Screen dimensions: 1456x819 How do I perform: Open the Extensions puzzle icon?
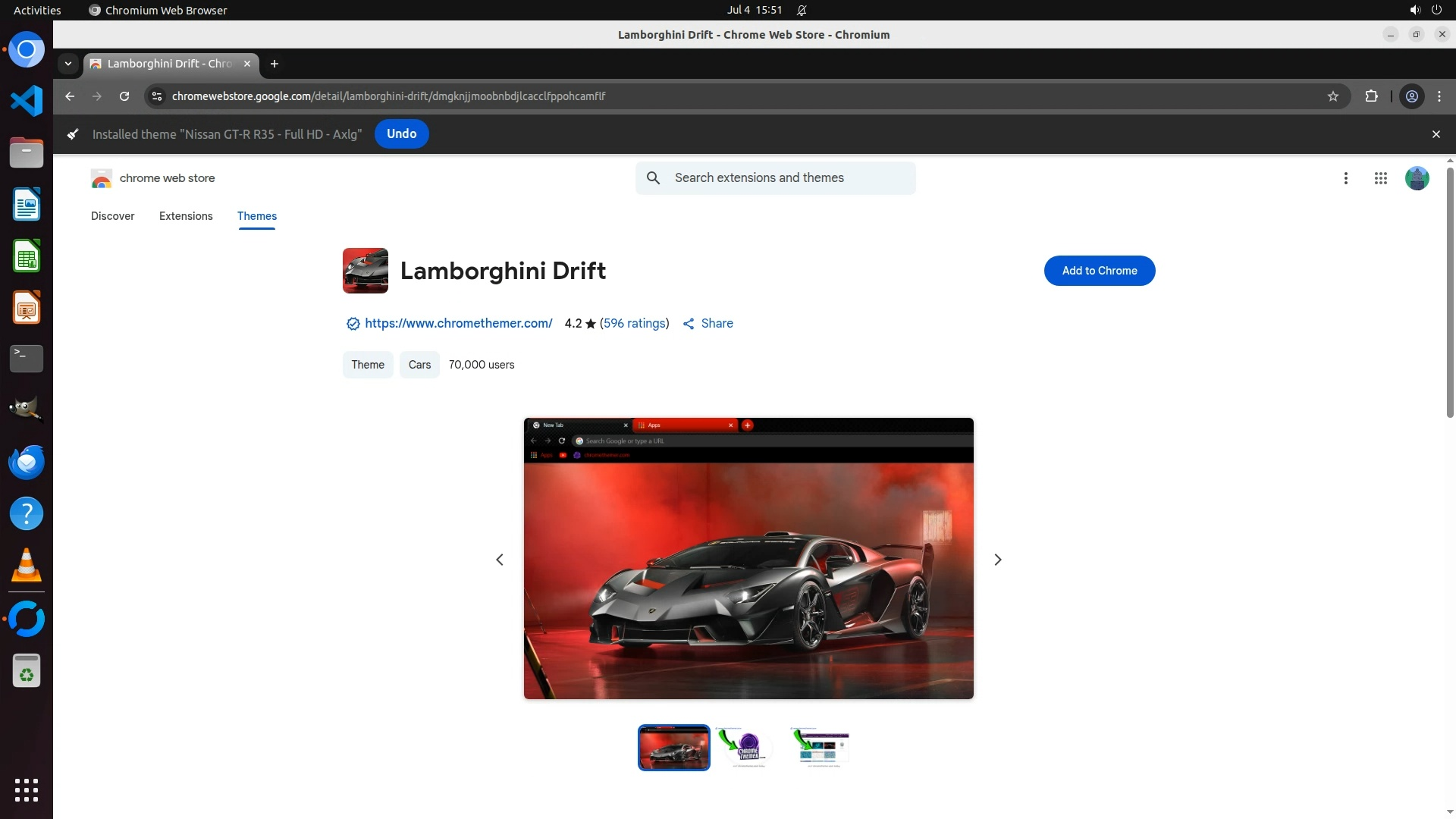pyautogui.click(x=1371, y=96)
